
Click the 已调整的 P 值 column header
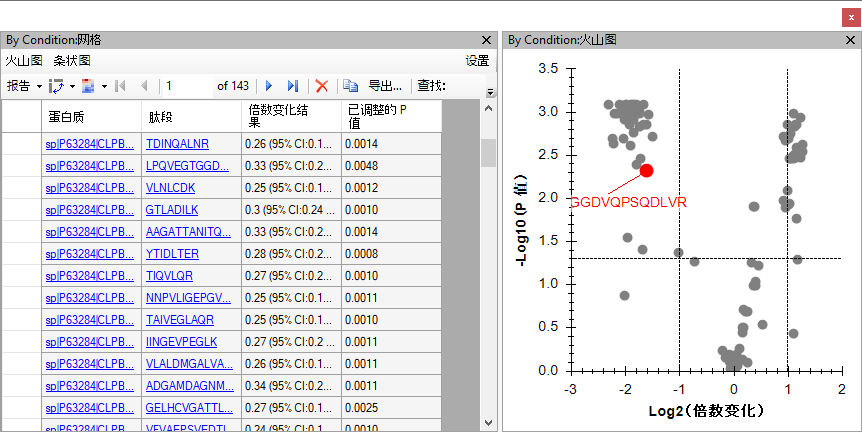click(391, 117)
